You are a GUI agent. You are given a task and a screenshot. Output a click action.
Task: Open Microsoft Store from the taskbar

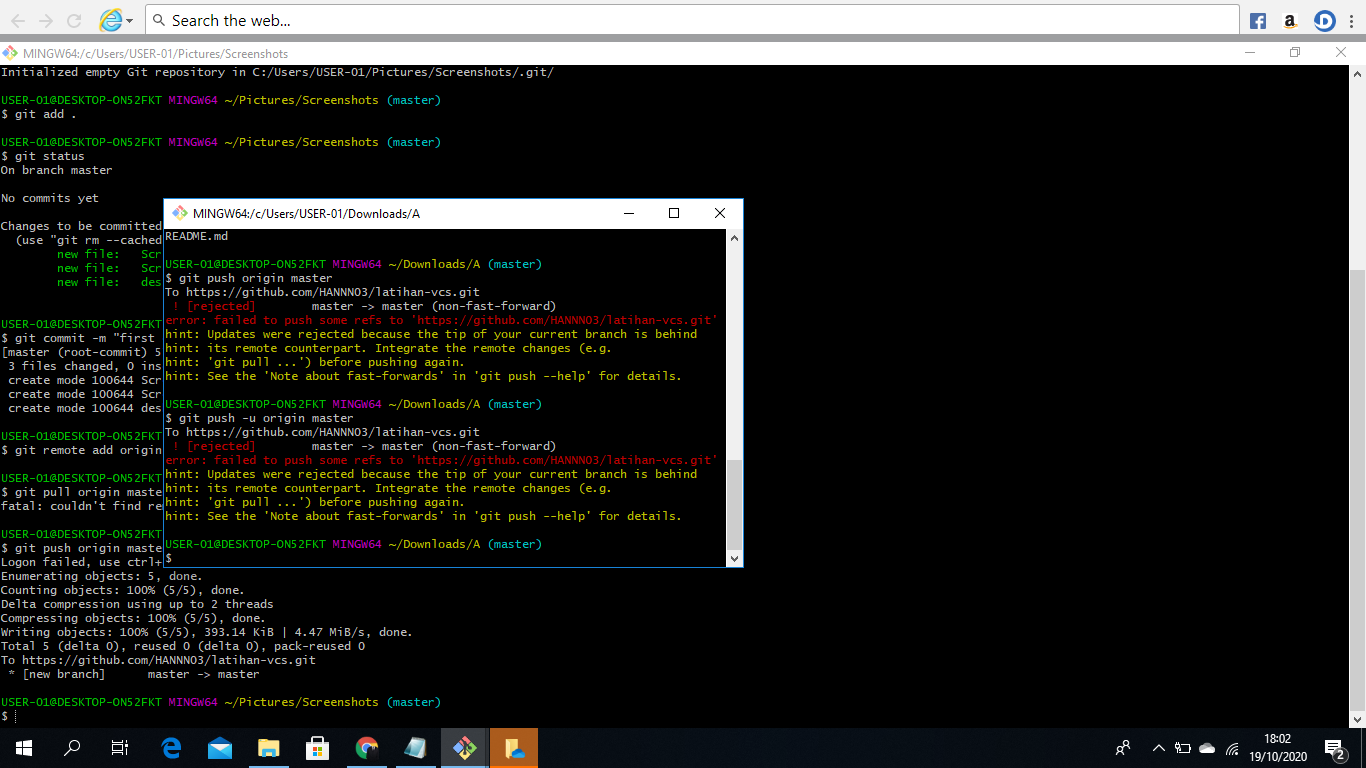click(x=318, y=748)
